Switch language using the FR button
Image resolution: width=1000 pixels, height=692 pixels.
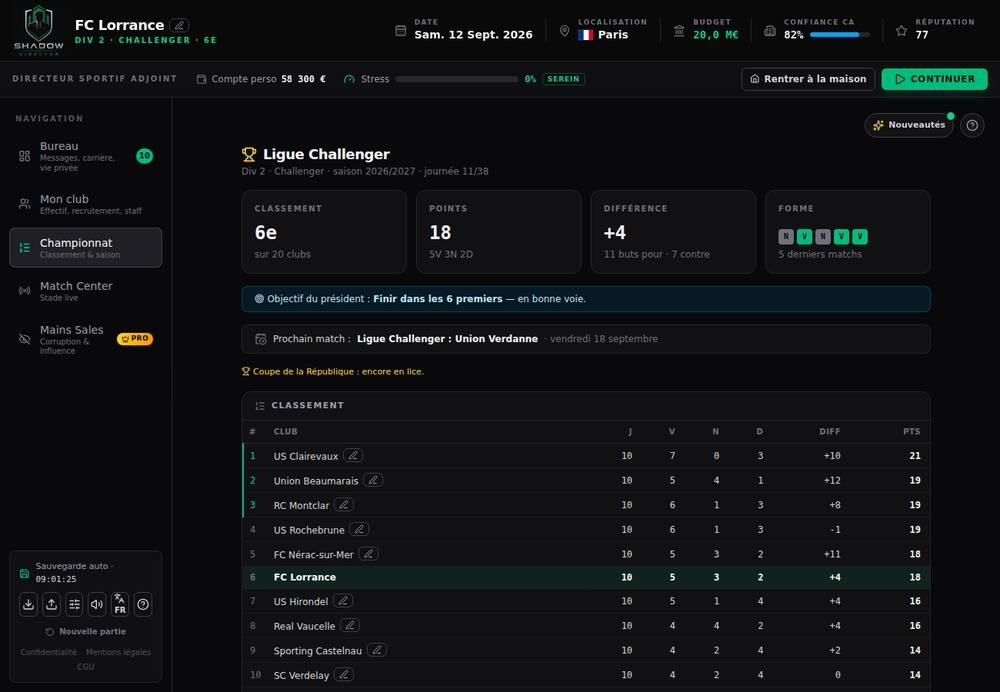120,605
